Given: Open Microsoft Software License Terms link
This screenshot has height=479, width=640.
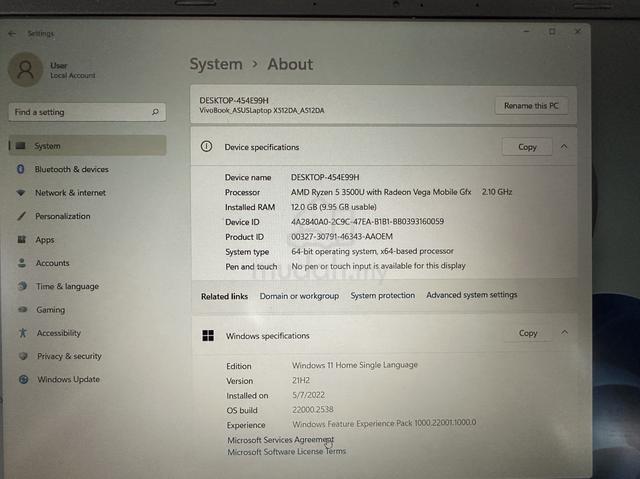Looking at the screenshot, I should tap(287, 452).
